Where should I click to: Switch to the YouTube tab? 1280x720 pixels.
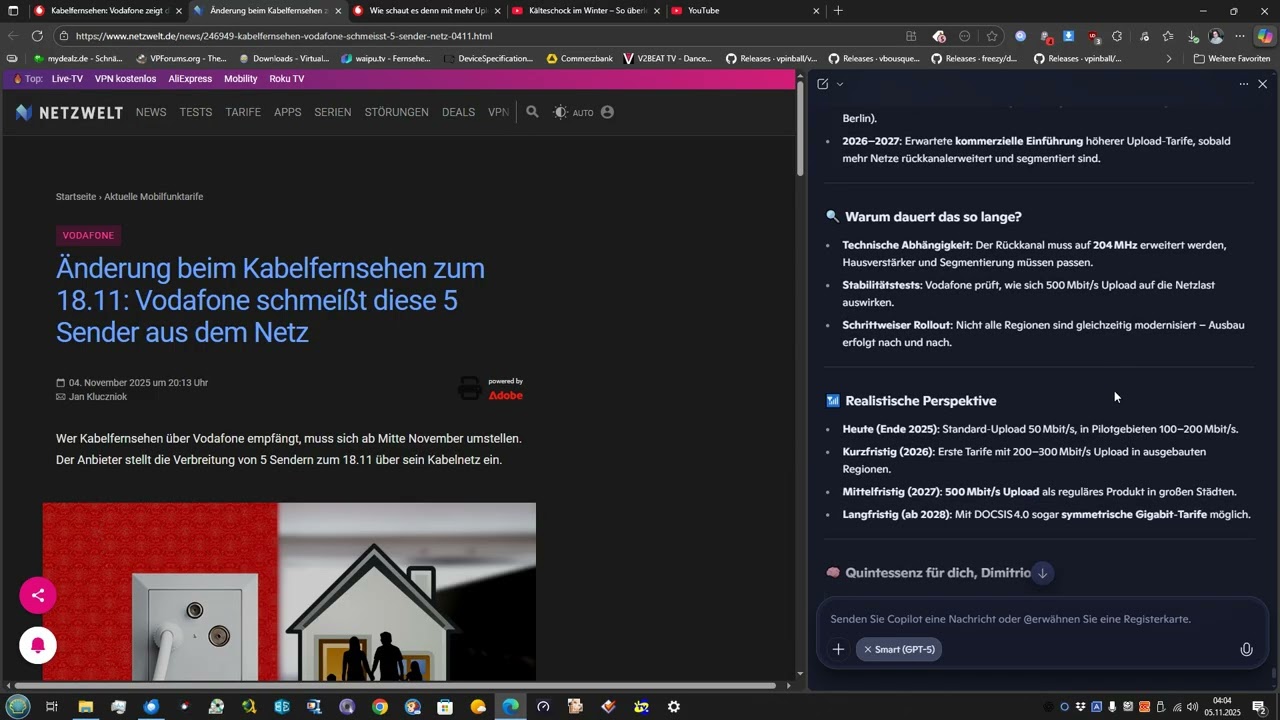[x=745, y=11]
